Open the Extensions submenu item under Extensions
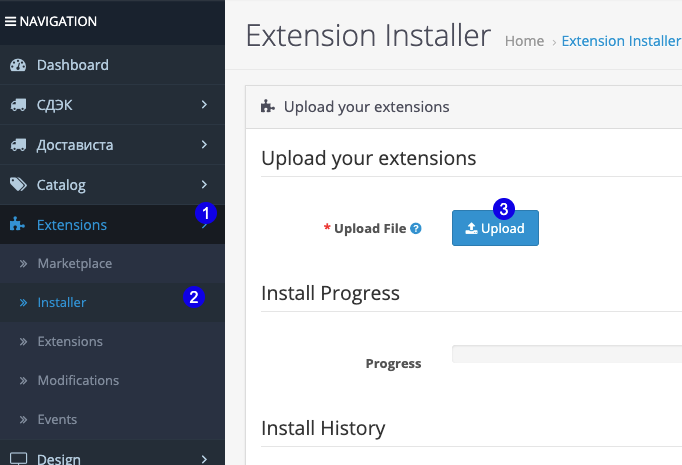 (x=70, y=341)
